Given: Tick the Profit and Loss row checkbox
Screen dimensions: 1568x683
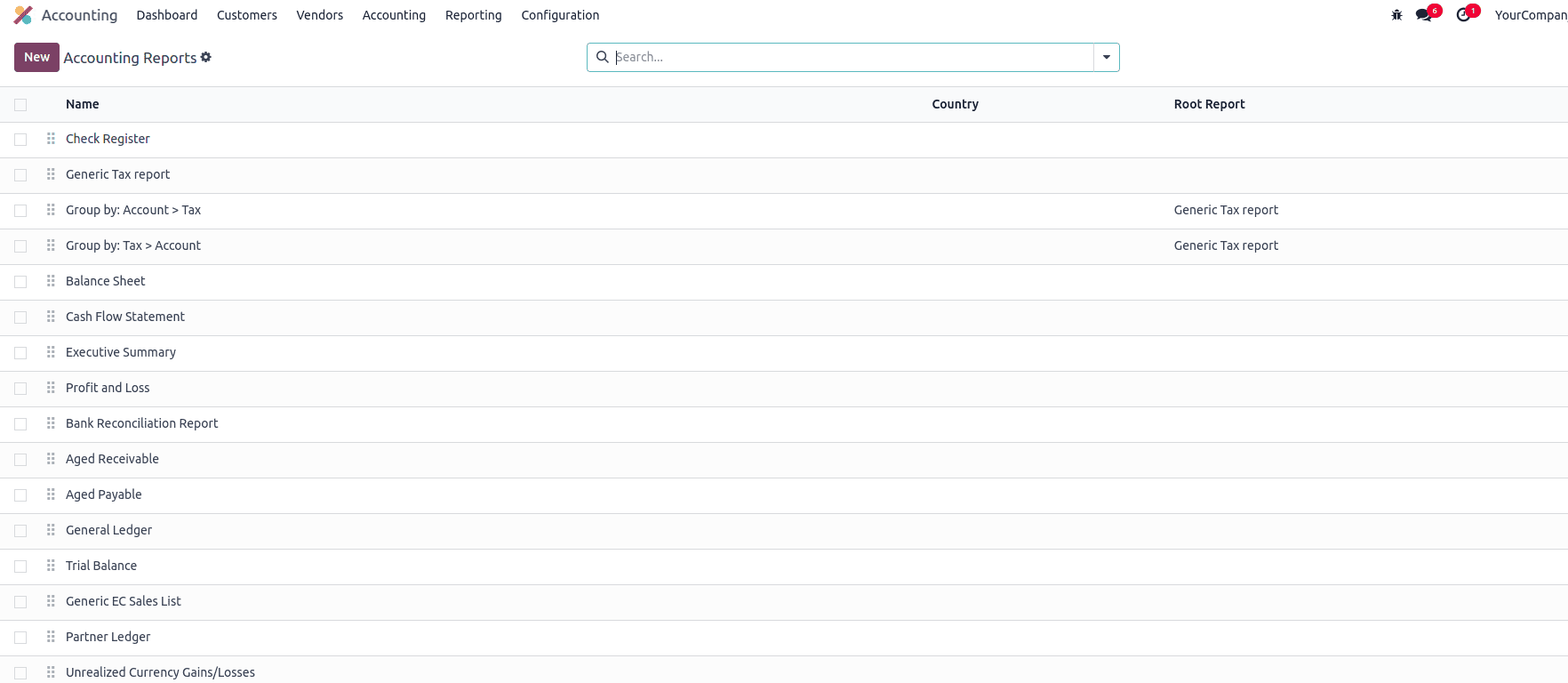Looking at the screenshot, I should (x=20, y=389).
